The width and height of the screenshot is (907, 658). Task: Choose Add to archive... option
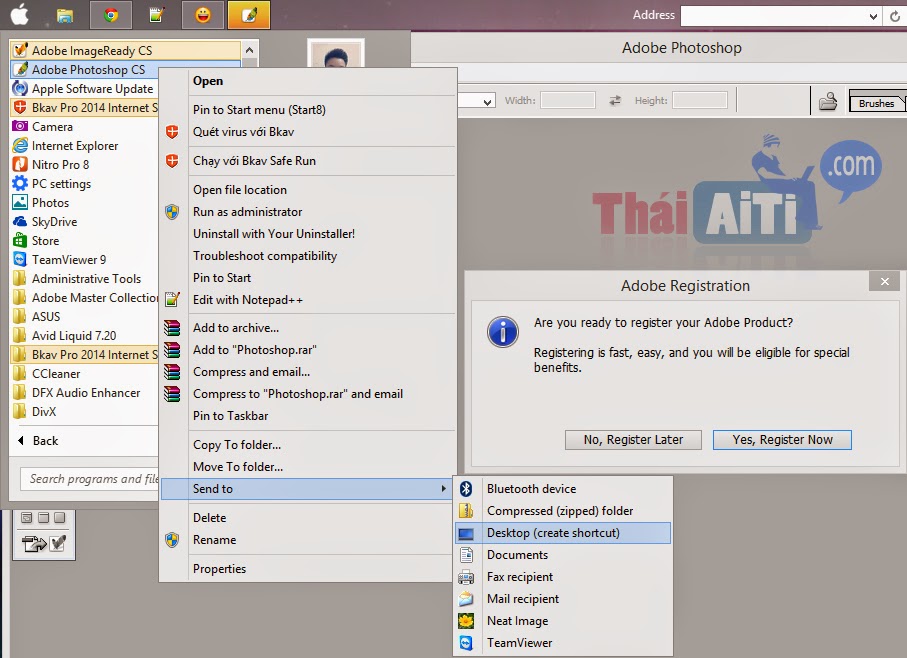[x=307, y=328]
